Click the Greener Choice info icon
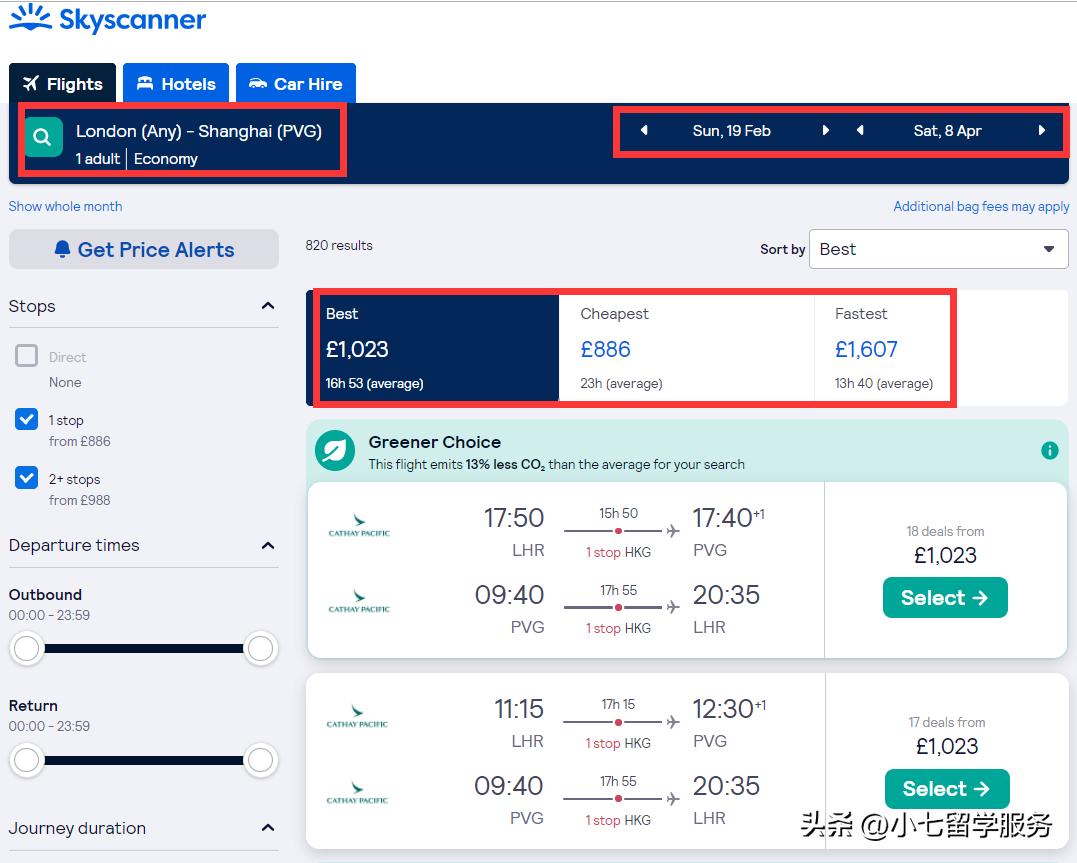The image size is (1077, 863). (1049, 450)
